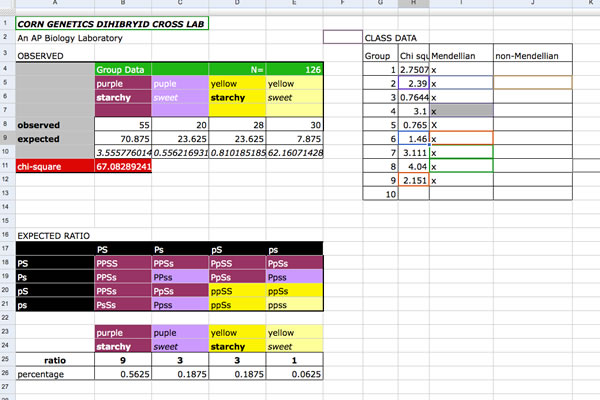600x400 pixels.
Task: Click Group 1 chi square value 2.7507
Action: pos(414,70)
